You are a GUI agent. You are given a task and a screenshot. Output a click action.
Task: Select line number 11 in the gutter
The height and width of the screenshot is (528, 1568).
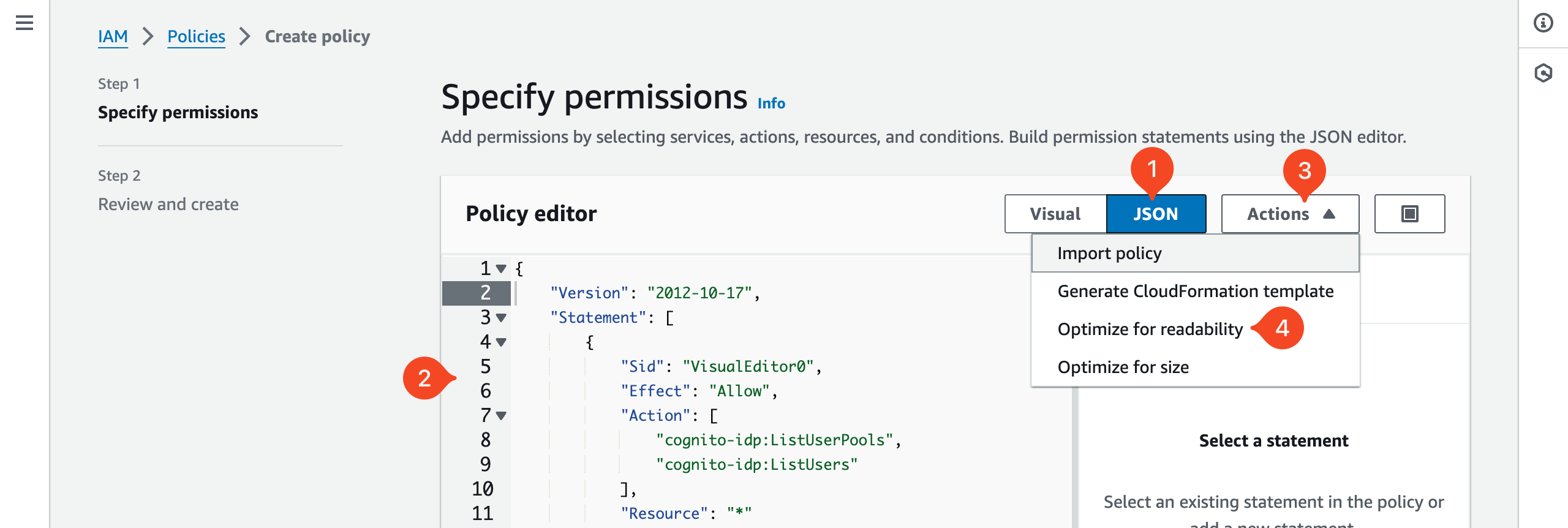[482, 513]
